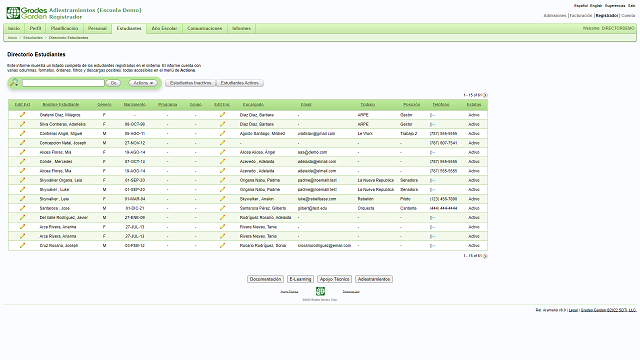Go to Facturación module
This screenshot has width=640, height=360.
click(x=580, y=16)
